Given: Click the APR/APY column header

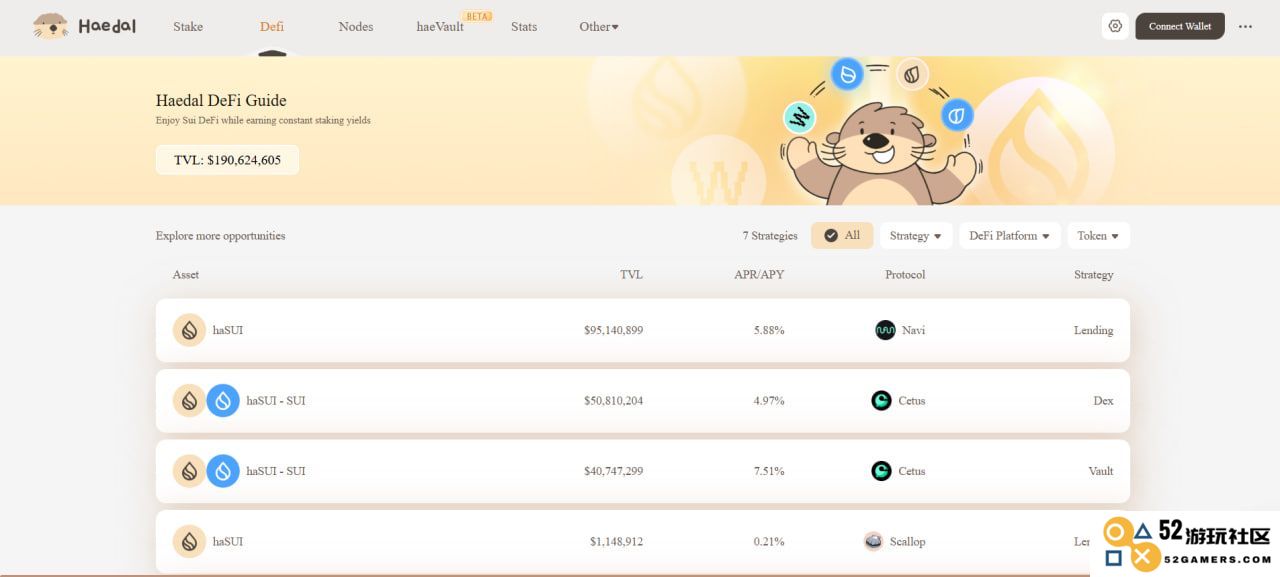Looking at the screenshot, I should tap(759, 275).
